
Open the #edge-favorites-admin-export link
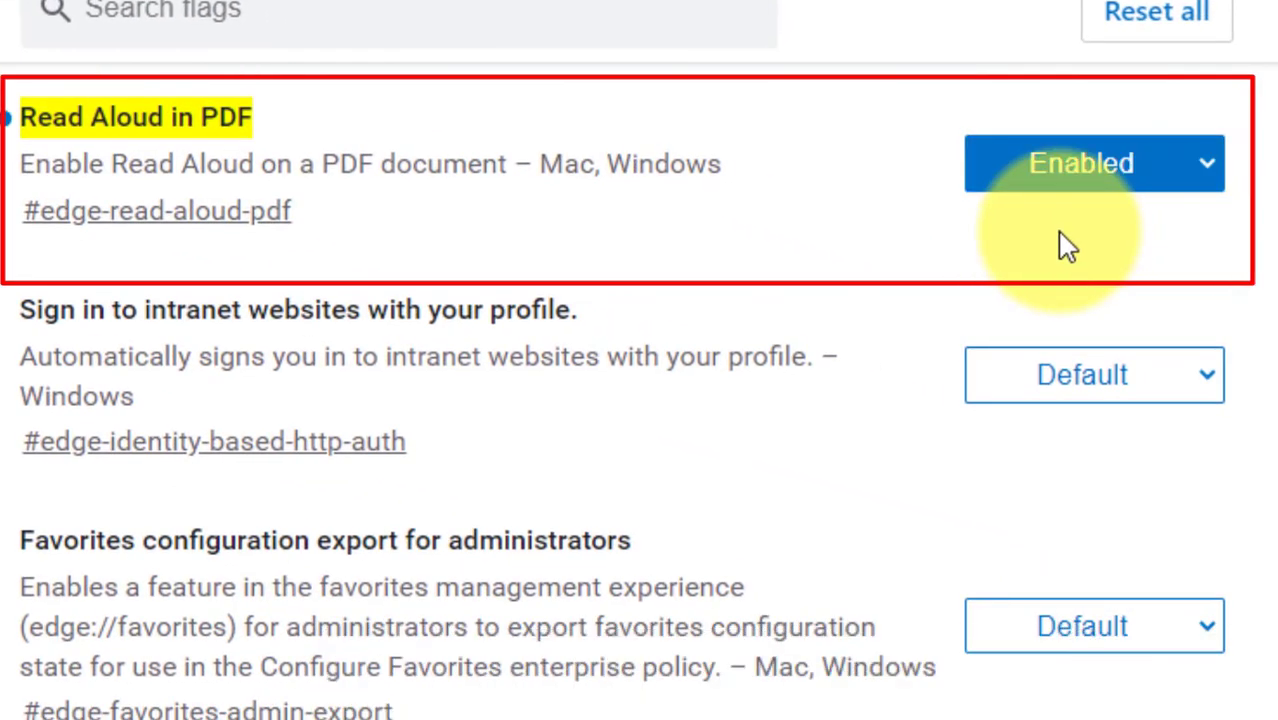point(207,710)
